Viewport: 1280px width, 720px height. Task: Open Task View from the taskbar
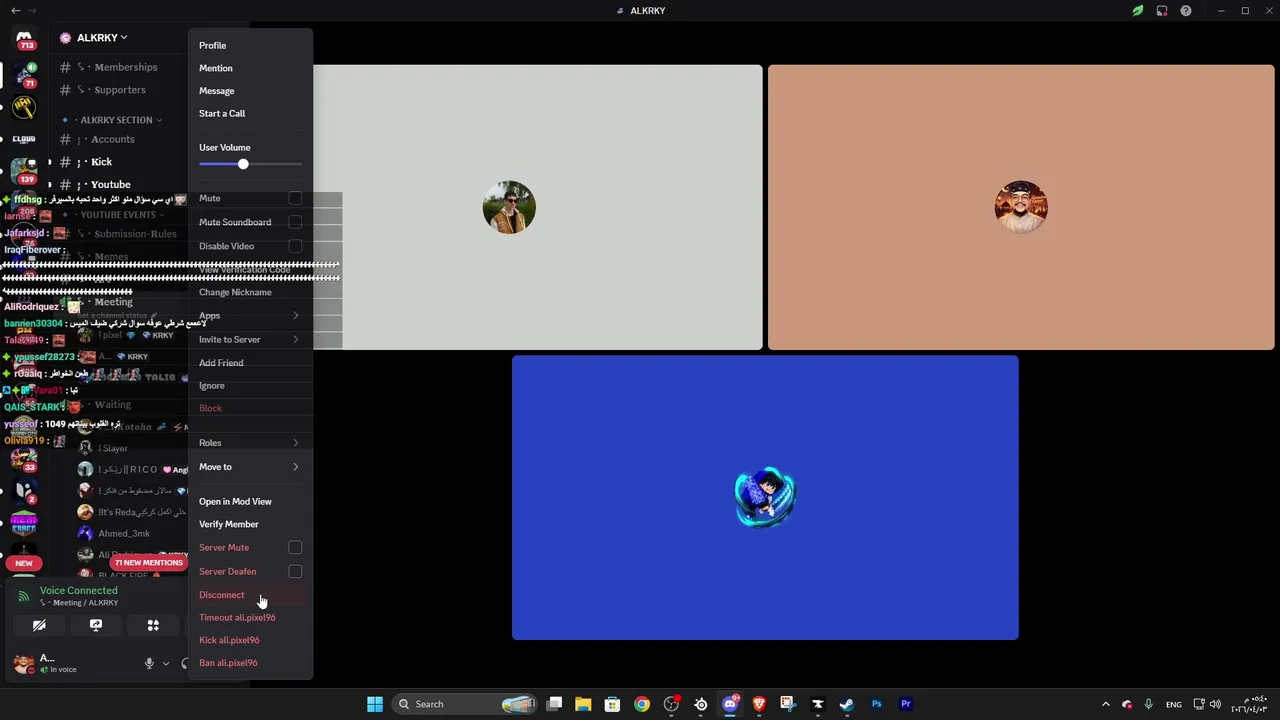tap(554, 704)
